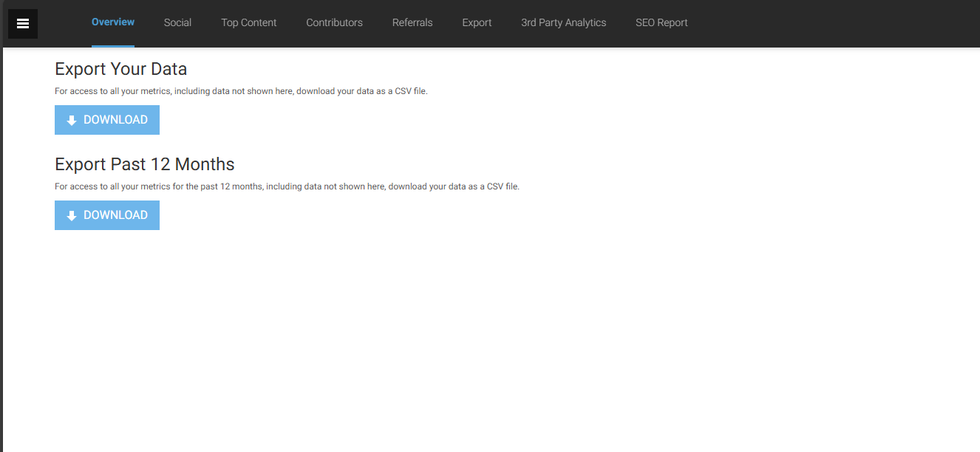View the Referrals tab
This screenshot has height=452, width=980.
[412, 22]
